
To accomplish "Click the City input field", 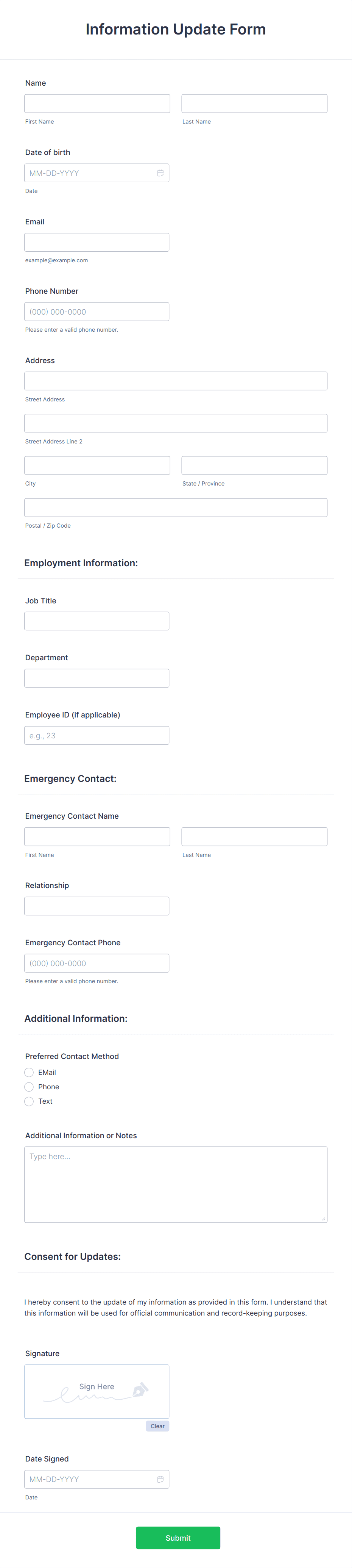I will 97,464.
